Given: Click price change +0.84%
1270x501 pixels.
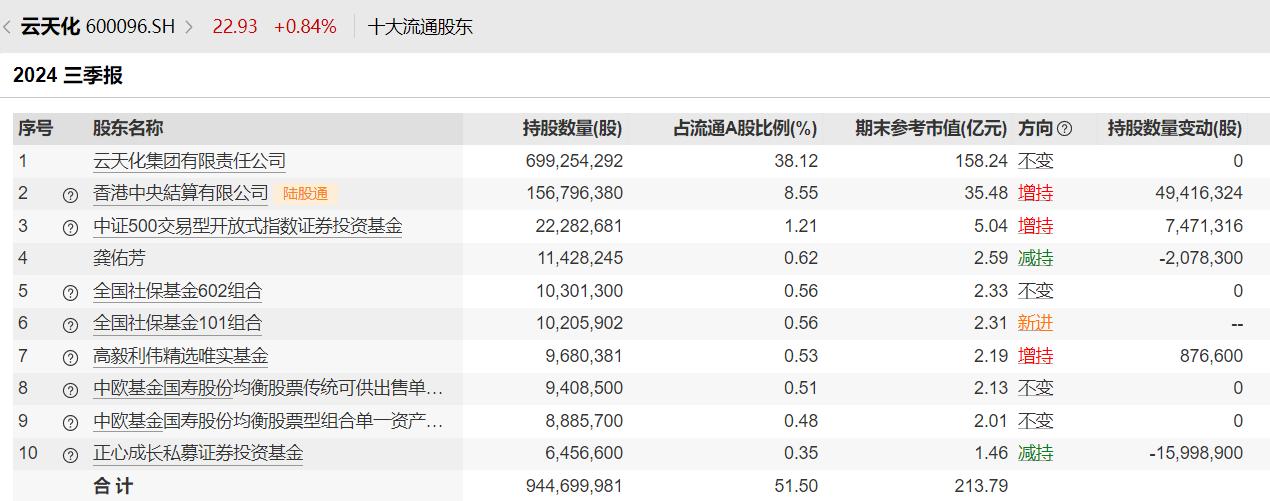Looking at the screenshot, I should pyautogui.click(x=305, y=27).
